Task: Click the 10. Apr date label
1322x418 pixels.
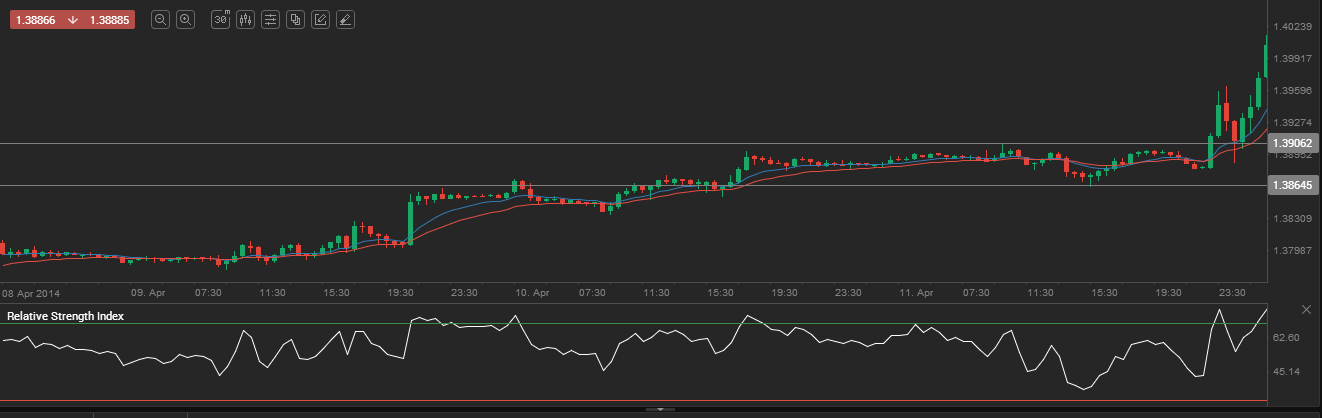Action: 533,293
